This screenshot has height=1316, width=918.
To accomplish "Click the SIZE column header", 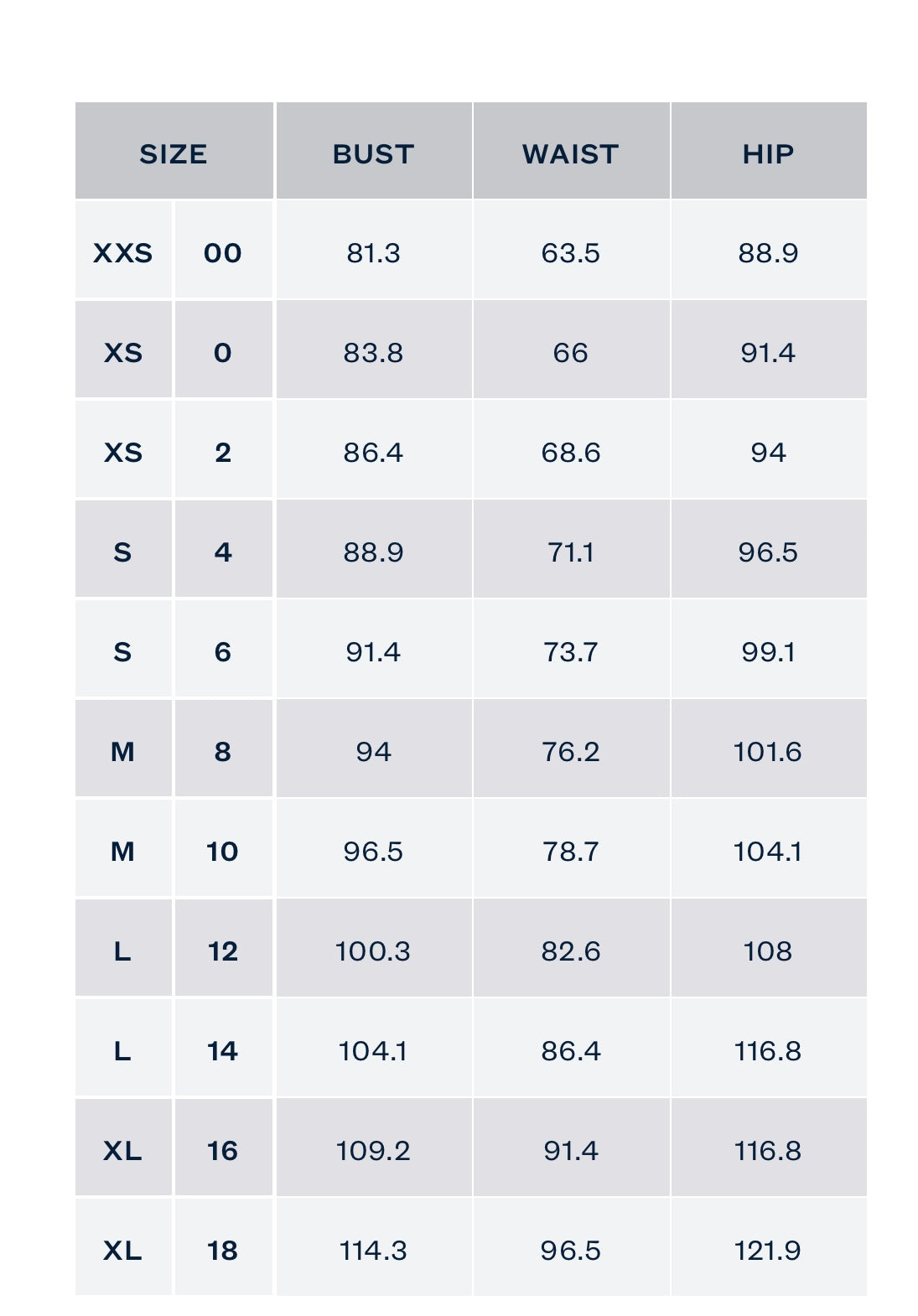I will [174, 153].
